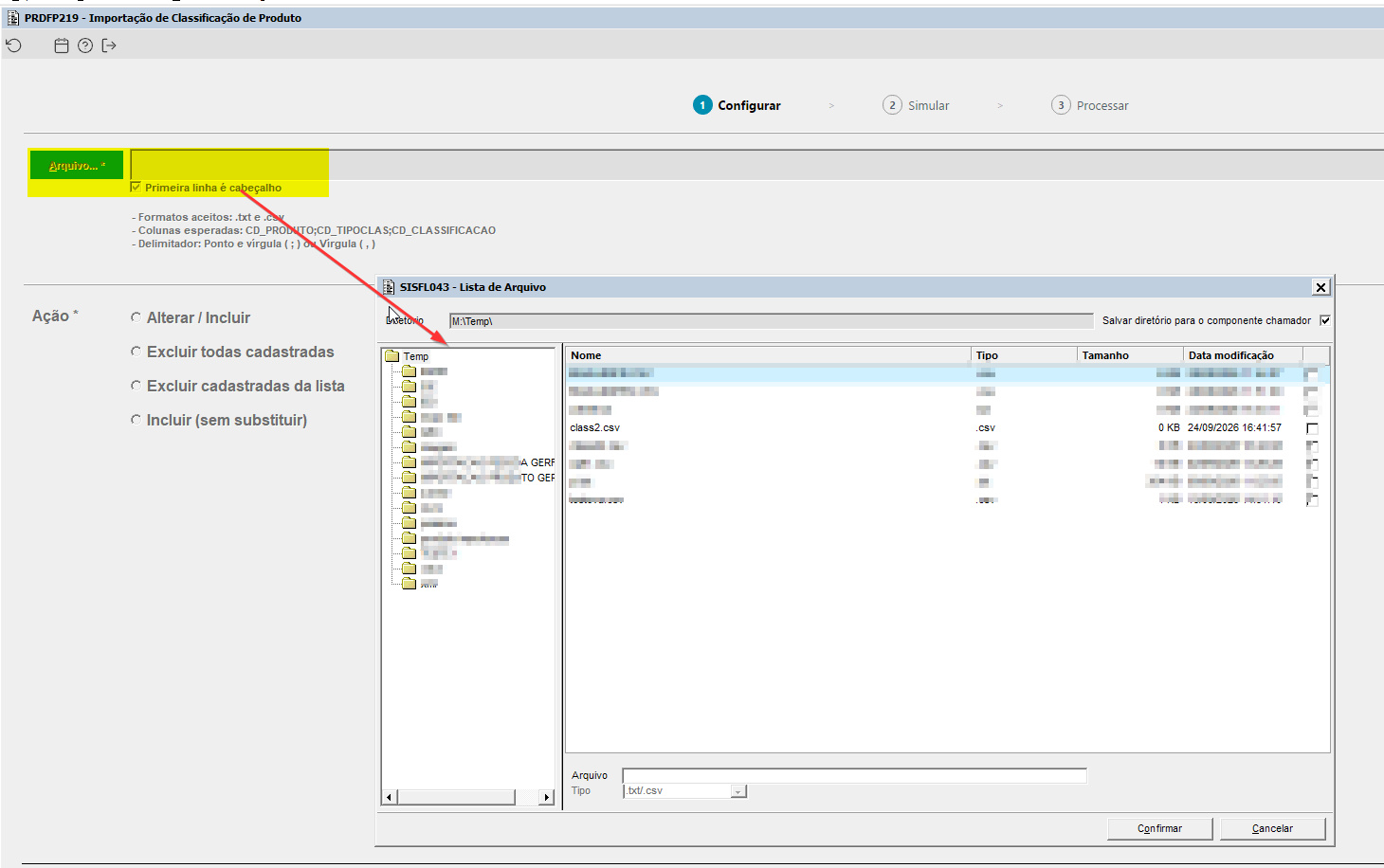1384x868 pixels.
Task: Click the exit arrow toolbar icon
Action: click(x=109, y=45)
